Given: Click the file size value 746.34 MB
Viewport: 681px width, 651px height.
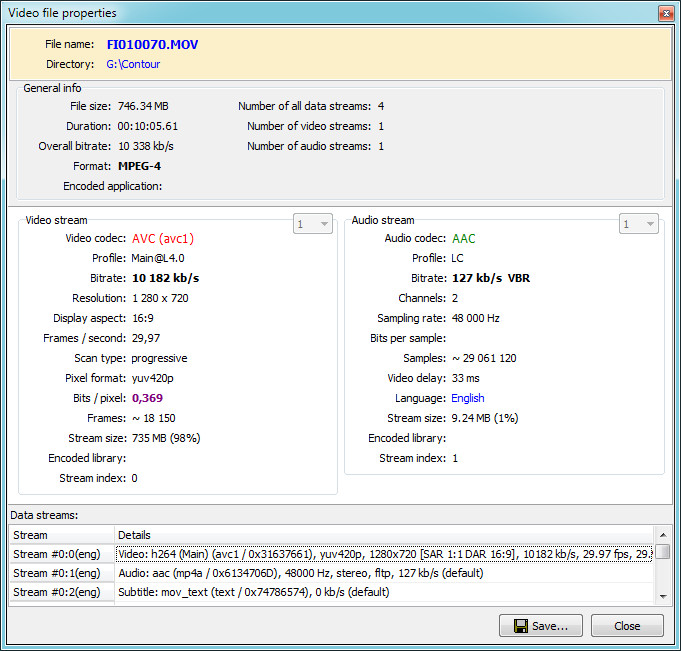Looking at the screenshot, I should tap(143, 106).
